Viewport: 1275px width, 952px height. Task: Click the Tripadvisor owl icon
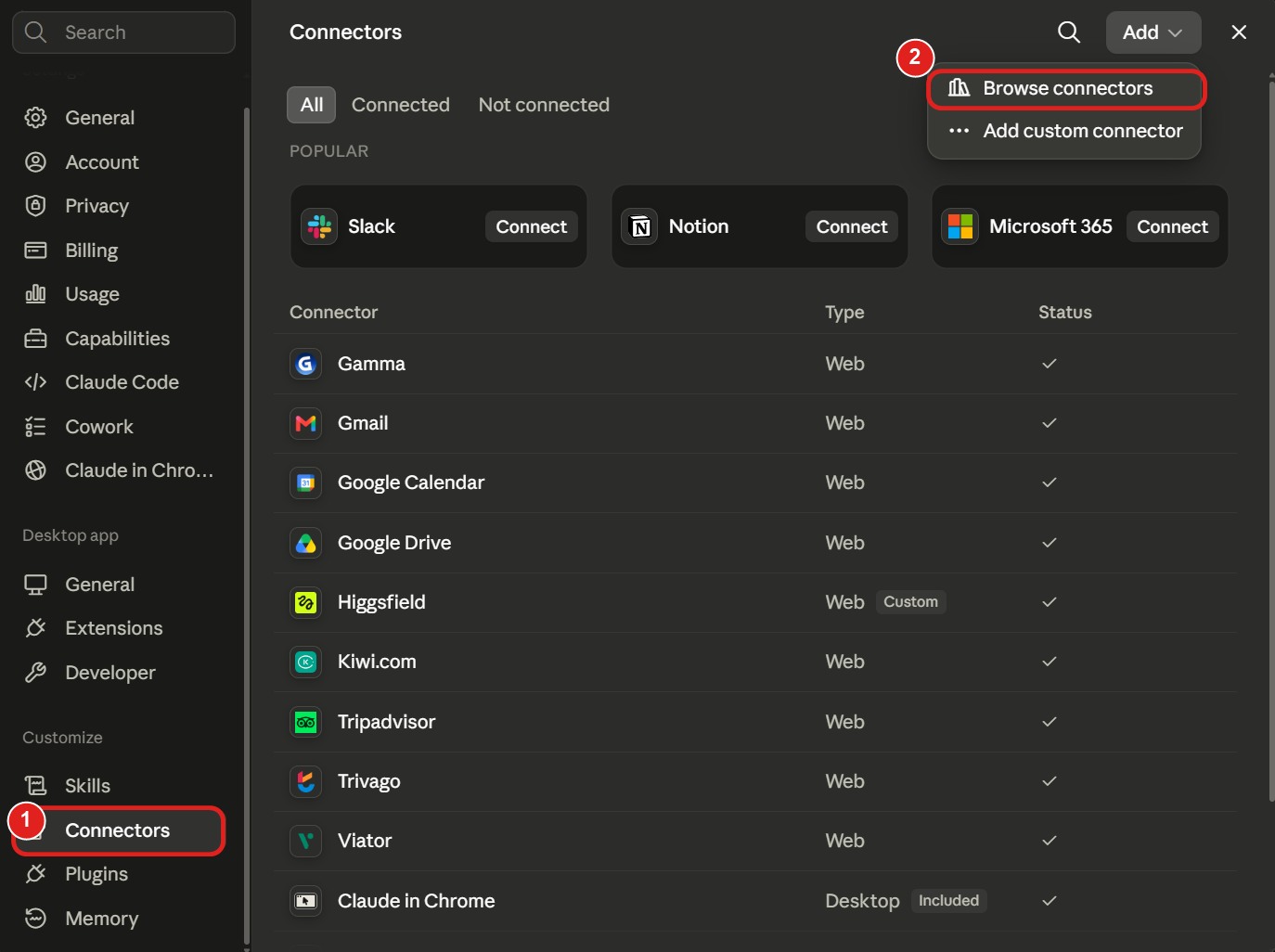click(x=305, y=722)
